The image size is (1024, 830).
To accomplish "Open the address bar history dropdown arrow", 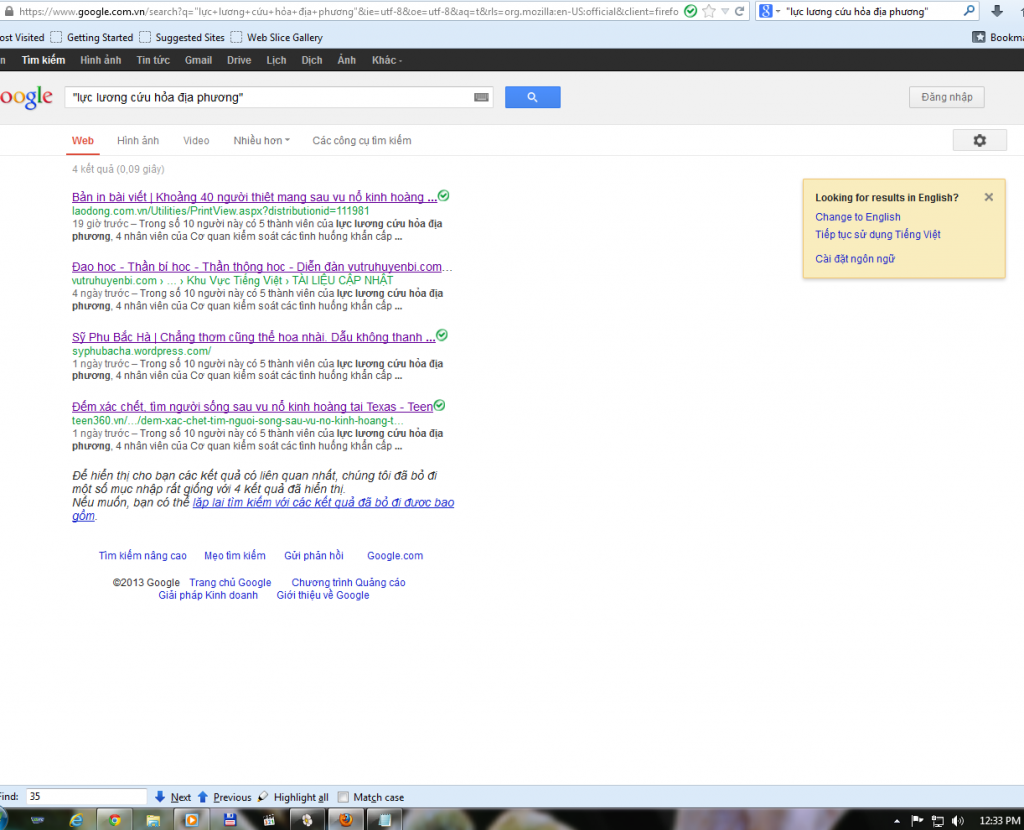I will tap(725, 11).
